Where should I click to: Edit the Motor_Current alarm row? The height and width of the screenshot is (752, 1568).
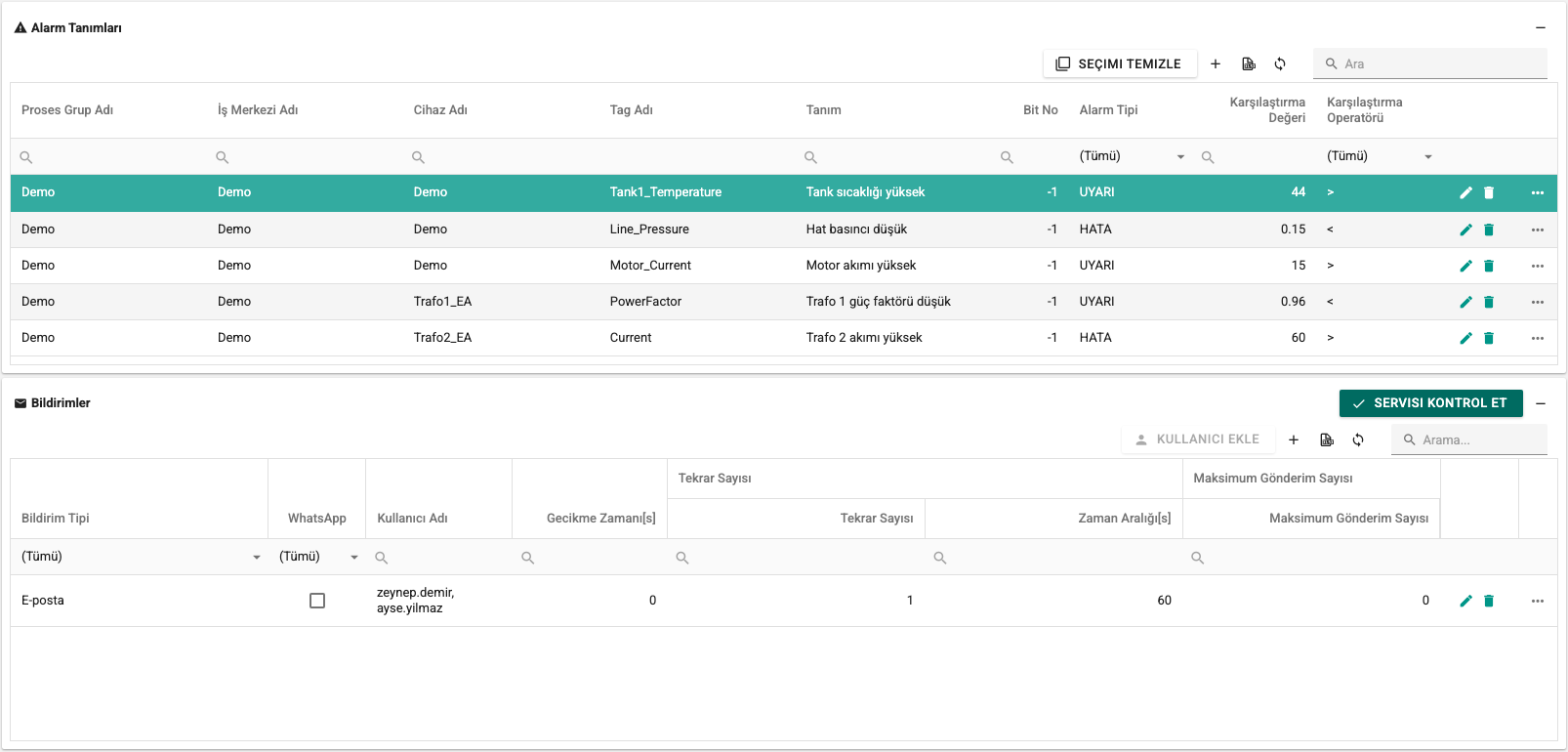(x=1465, y=266)
